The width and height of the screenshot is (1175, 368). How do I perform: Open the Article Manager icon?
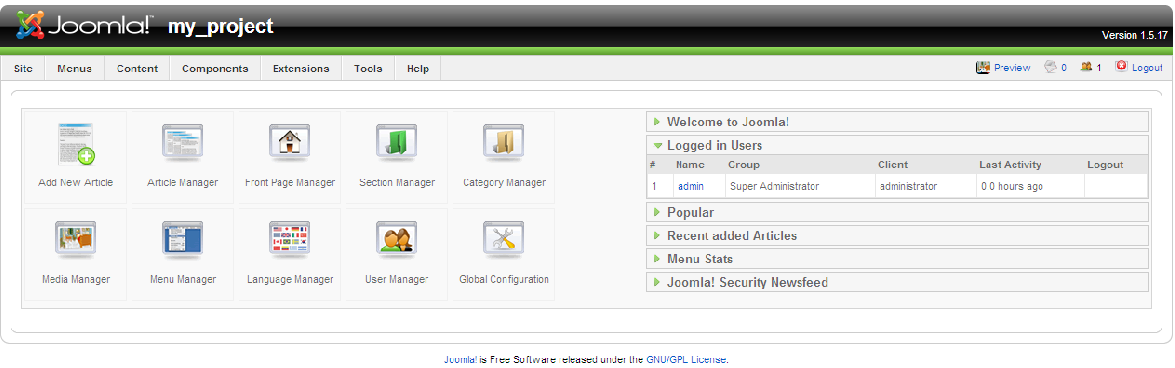tap(183, 142)
